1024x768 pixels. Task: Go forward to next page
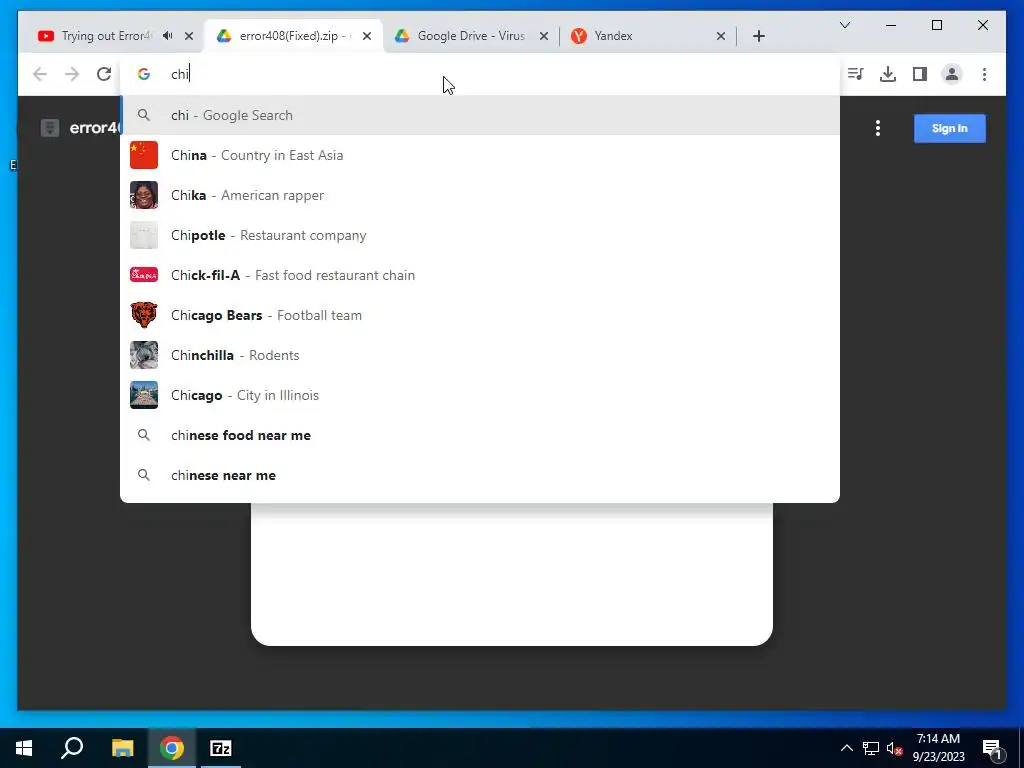click(72, 74)
